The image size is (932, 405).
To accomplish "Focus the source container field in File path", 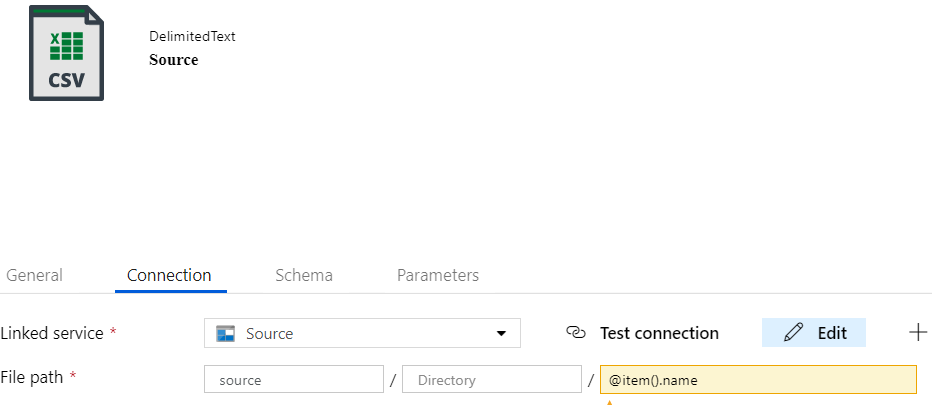I will coord(294,379).
